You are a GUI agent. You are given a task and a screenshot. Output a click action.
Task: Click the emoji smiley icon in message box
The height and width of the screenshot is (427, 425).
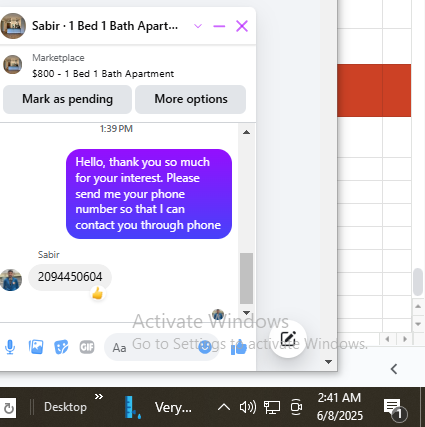point(205,347)
